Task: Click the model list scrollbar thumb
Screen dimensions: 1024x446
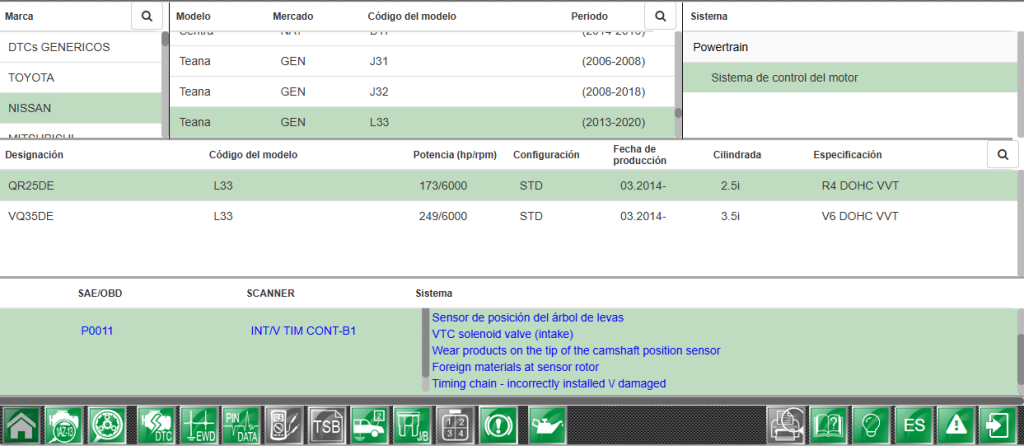Action: pyautogui.click(x=678, y=112)
